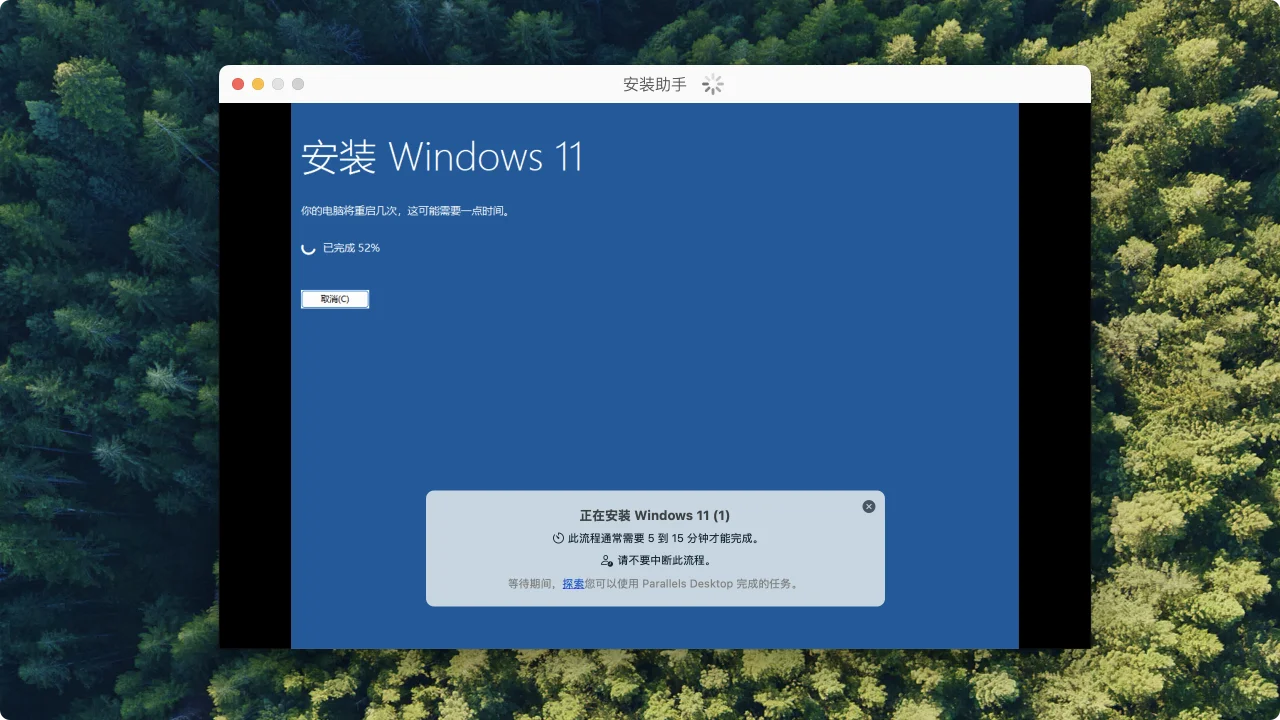The image size is (1280, 720).
Task: Click the 已完成 52% status text
Action: [351, 248]
